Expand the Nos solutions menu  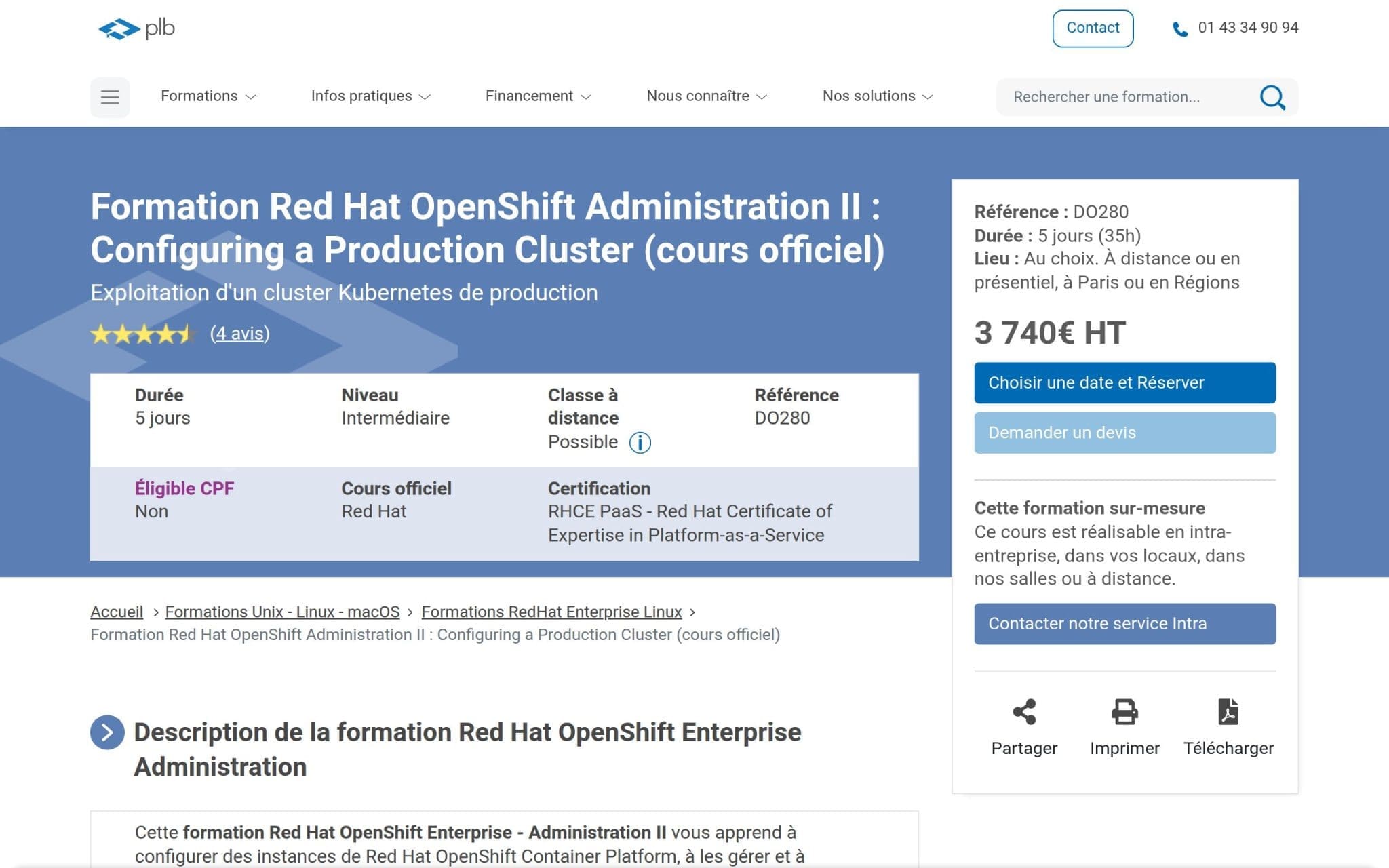tap(878, 96)
